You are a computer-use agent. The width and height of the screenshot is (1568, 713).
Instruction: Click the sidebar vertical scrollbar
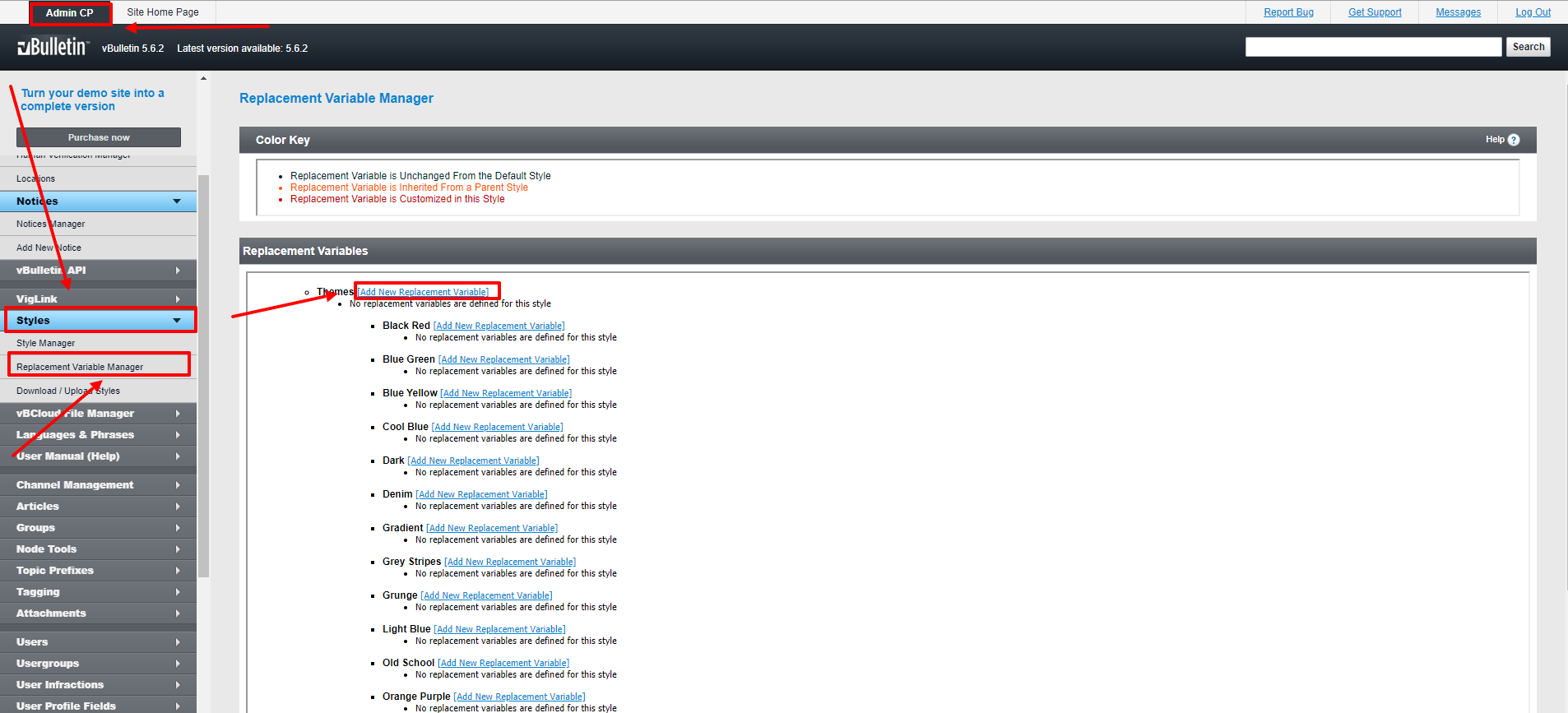click(203, 370)
